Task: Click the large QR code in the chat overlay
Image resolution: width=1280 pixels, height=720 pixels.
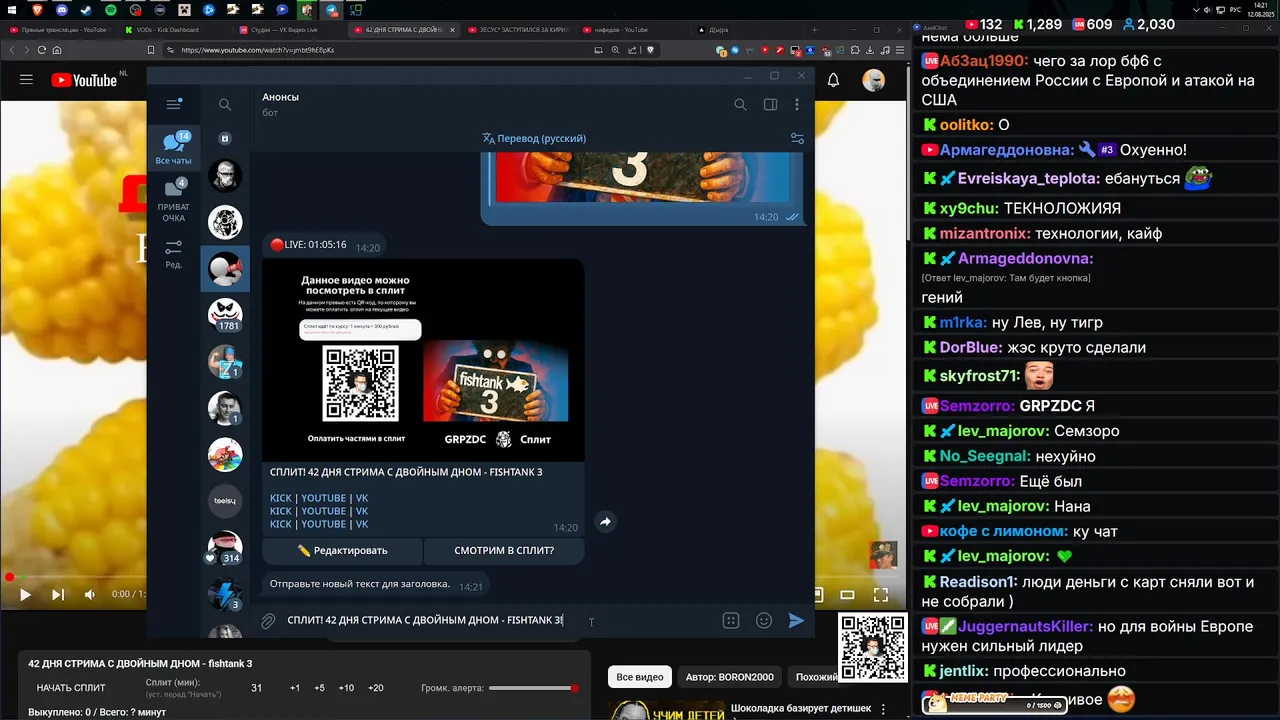Action: click(873, 647)
